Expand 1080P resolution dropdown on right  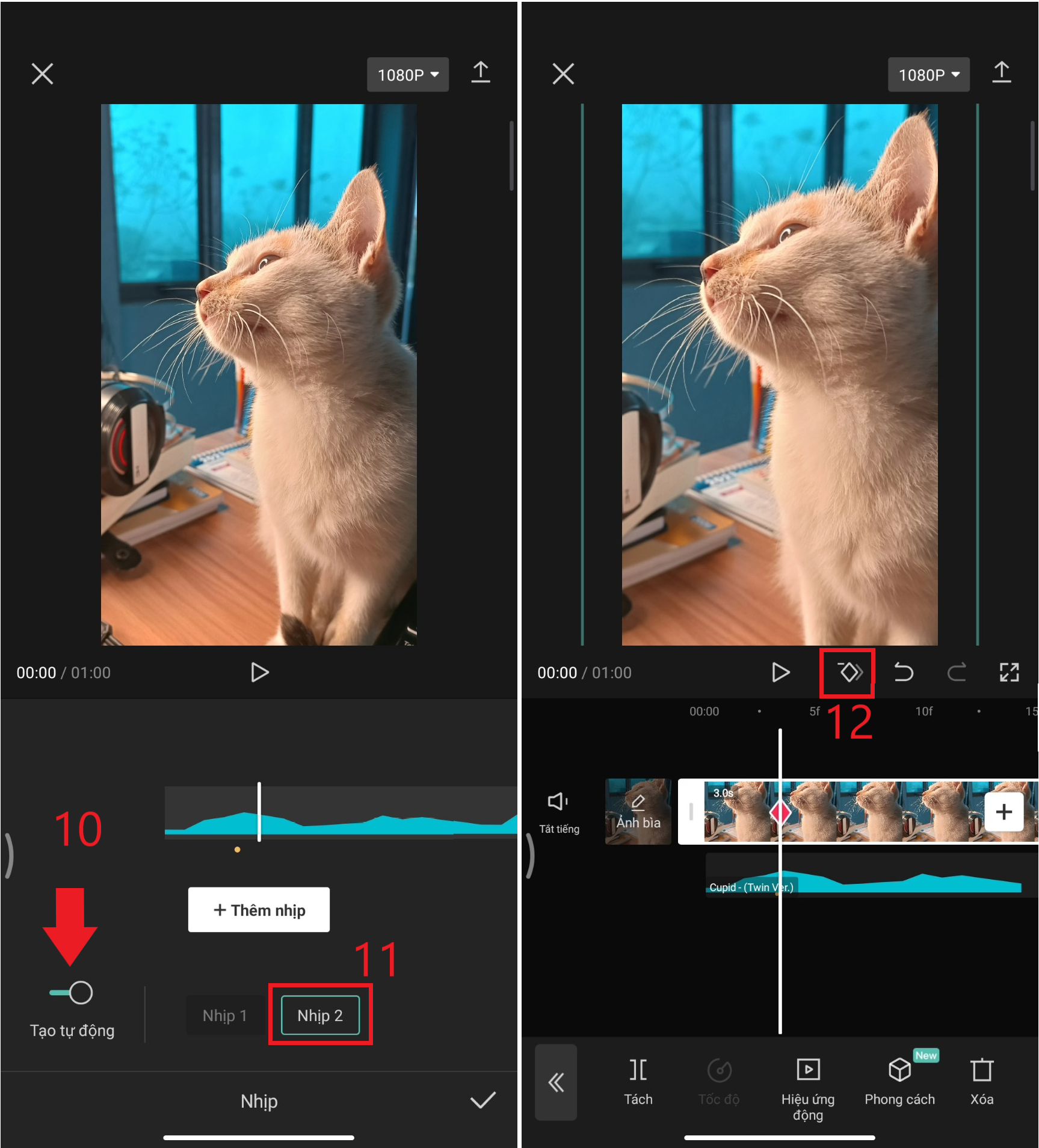pyautogui.click(x=928, y=75)
